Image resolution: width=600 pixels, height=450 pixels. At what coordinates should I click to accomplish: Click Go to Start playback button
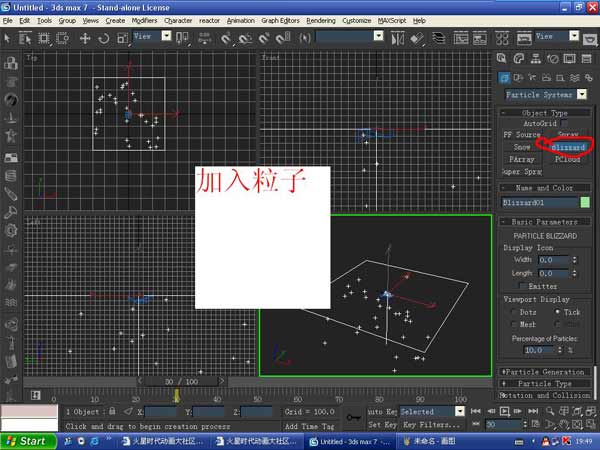(476, 411)
